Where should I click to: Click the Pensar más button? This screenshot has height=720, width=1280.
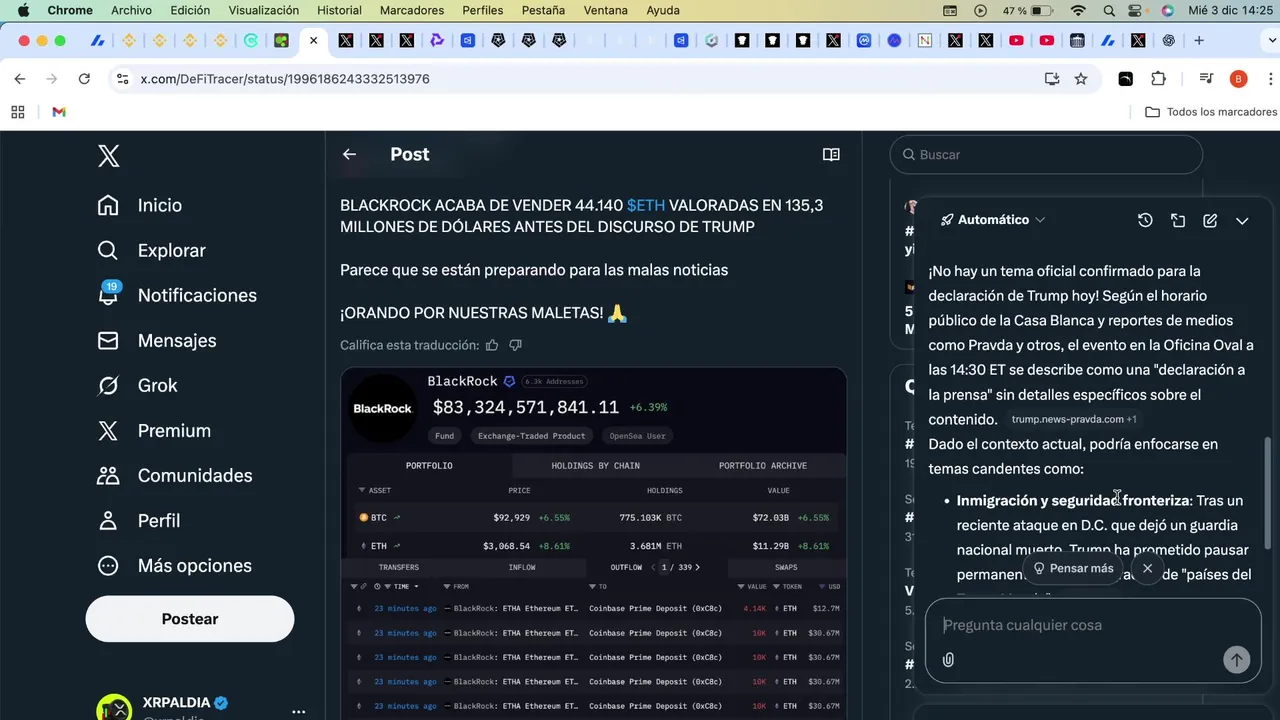(1073, 568)
